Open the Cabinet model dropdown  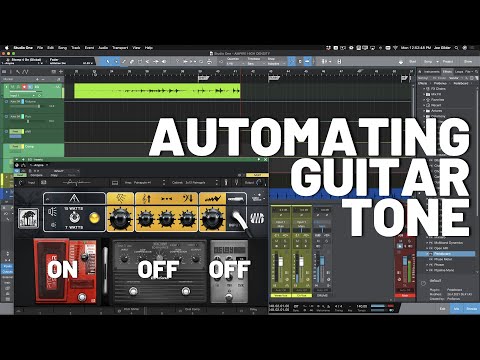pos(195,183)
